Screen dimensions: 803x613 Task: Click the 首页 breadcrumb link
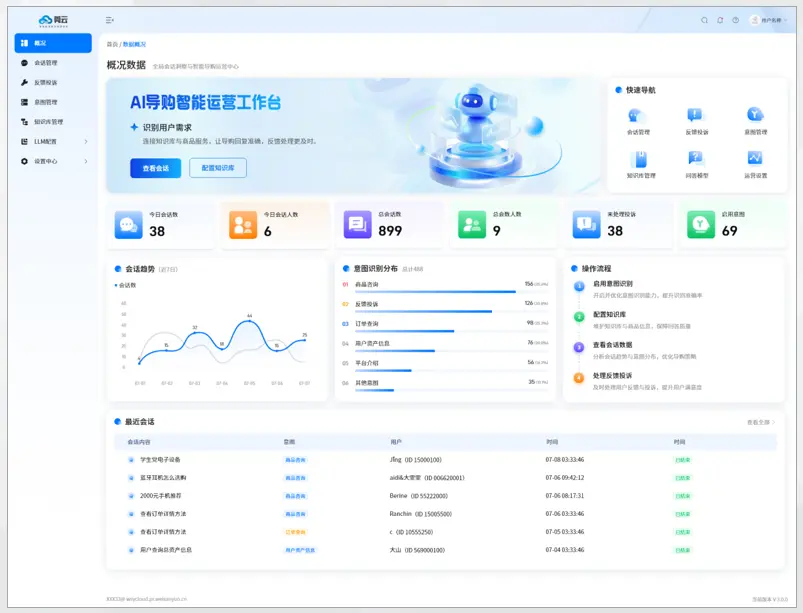[112, 45]
